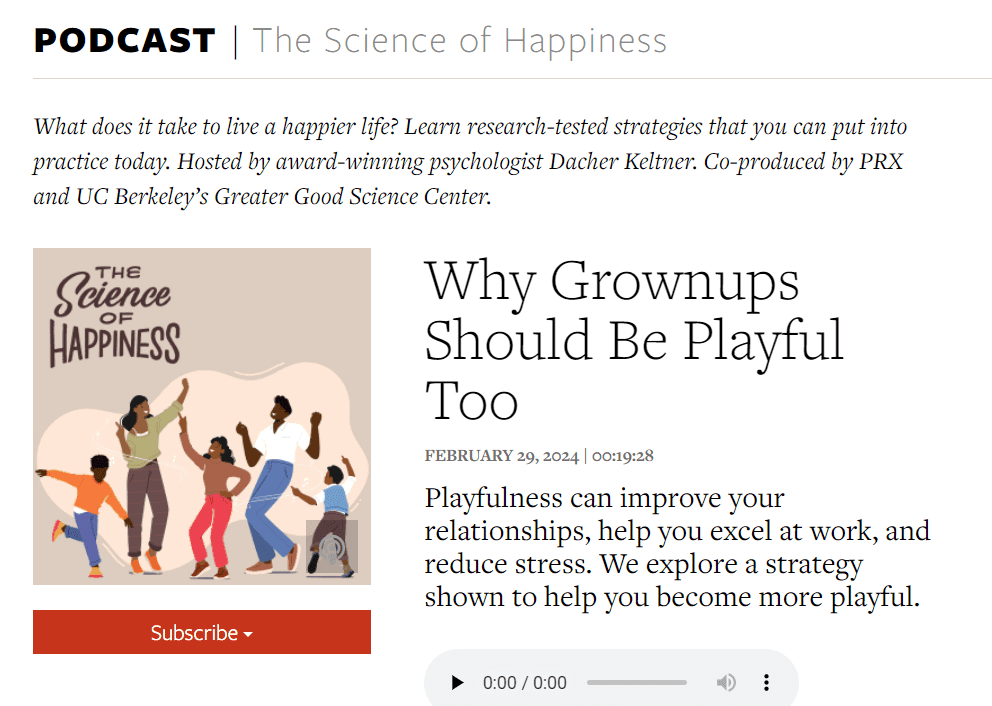Open the Subscribe dropdown

pyautogui.click(x=202, y=632)
